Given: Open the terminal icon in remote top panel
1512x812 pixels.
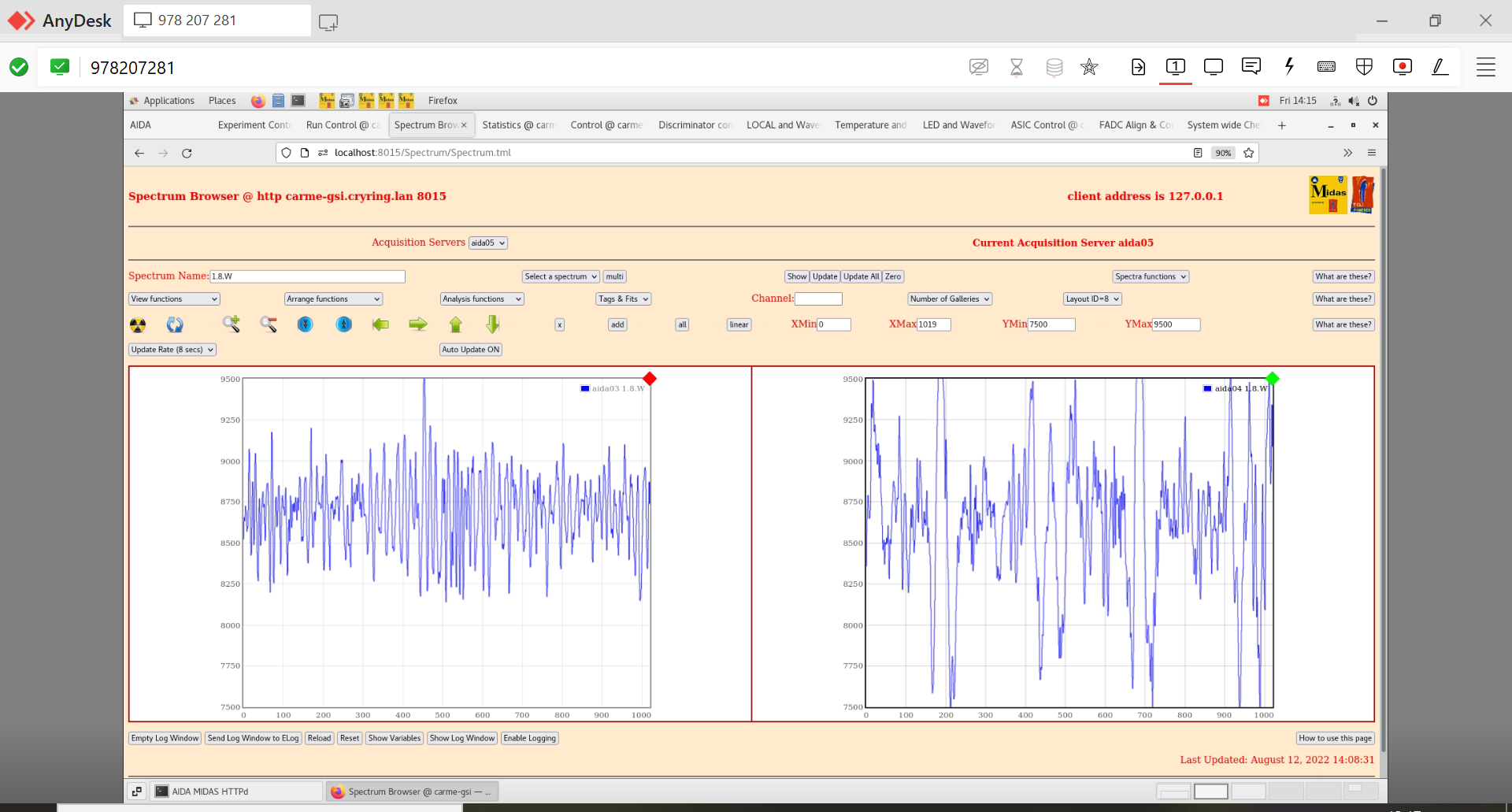Looking at the screenshot, I should coord(298,101).
